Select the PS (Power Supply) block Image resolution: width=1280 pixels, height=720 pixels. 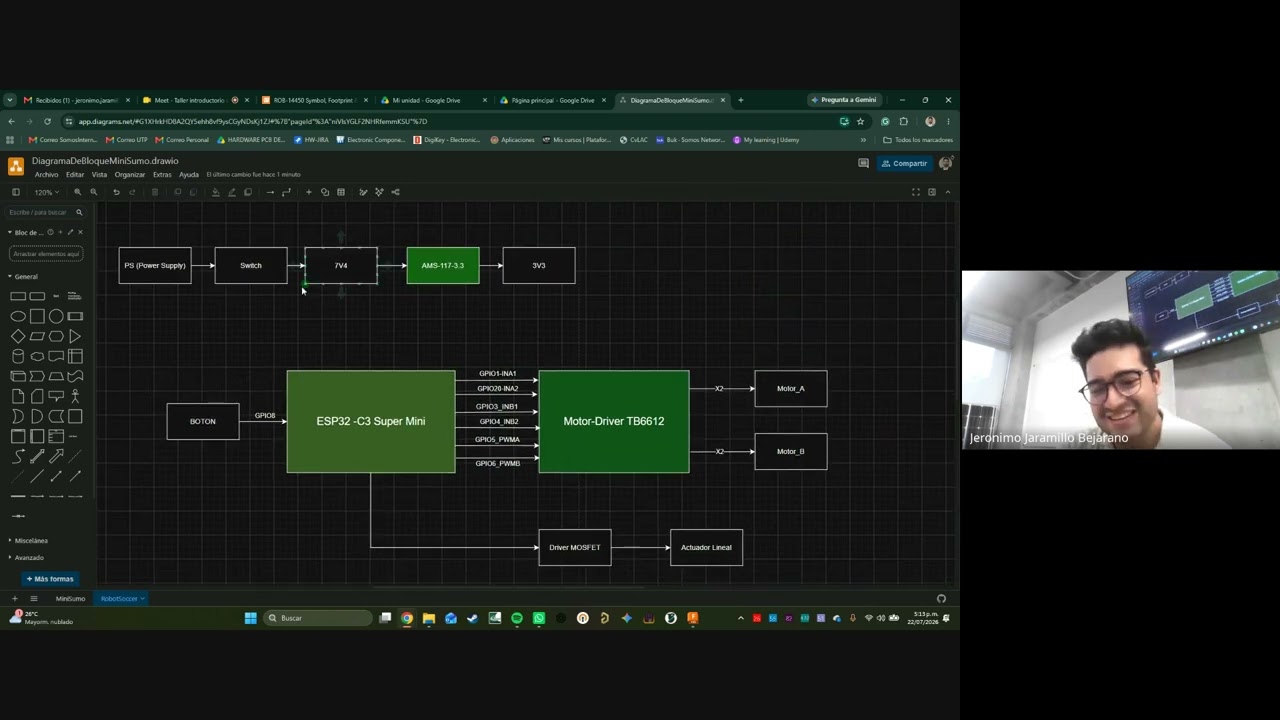tap(155, 265)
